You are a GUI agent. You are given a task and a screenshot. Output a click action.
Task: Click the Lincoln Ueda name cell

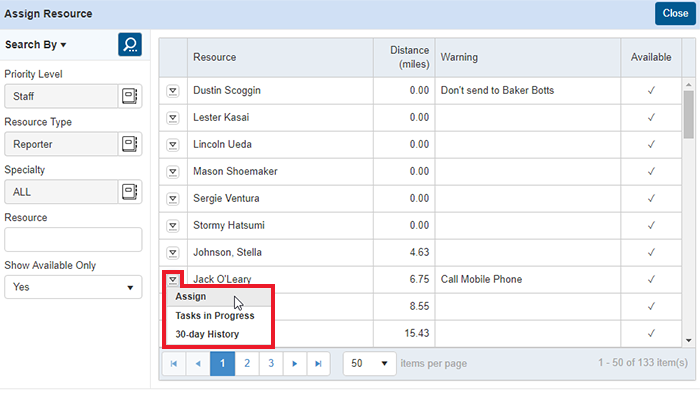[x=280, y=144]
